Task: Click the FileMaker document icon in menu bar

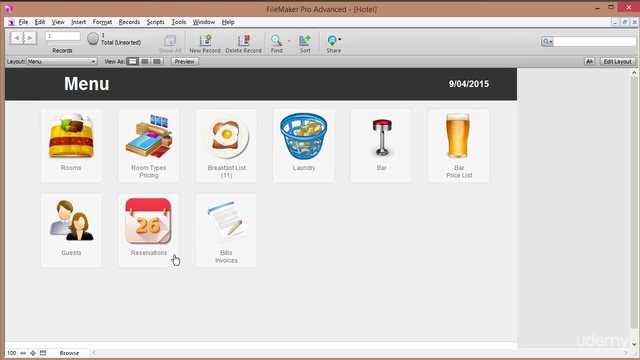Action: (11, 22)
